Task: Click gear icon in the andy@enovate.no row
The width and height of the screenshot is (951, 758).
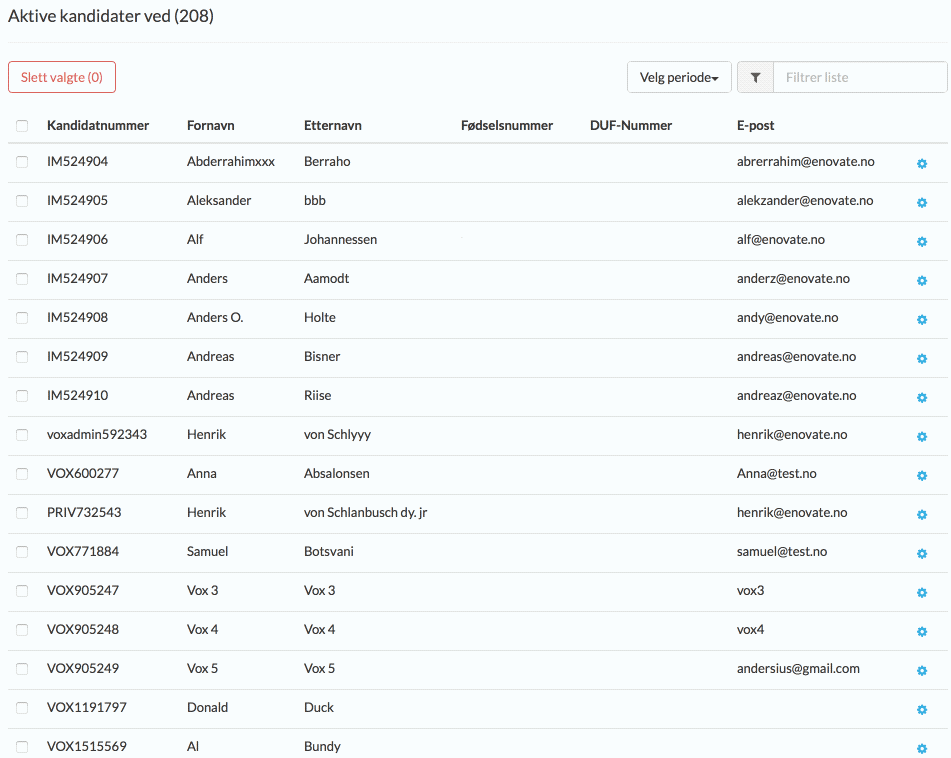Action: pos(922,319)
